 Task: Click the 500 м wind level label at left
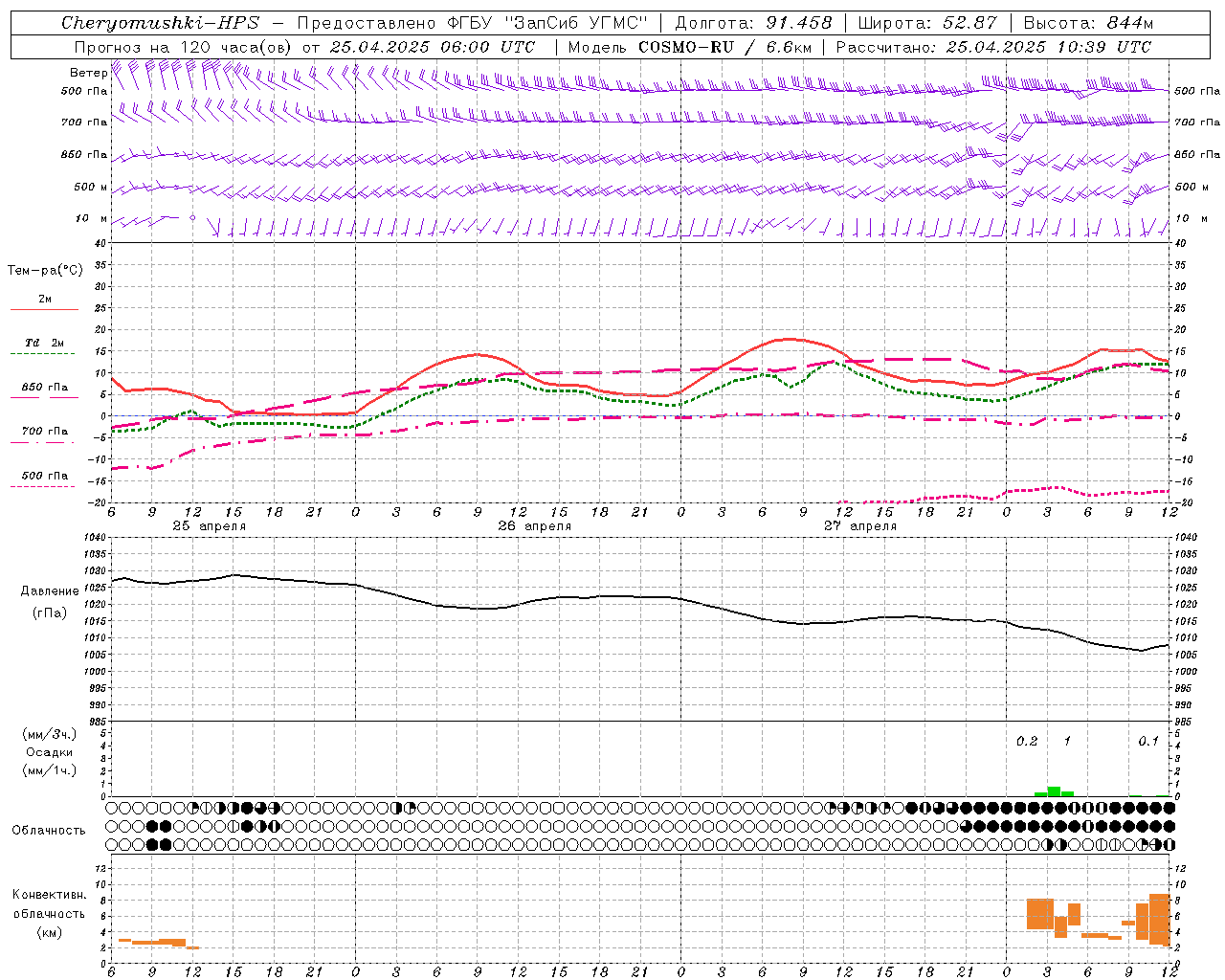click(91, 187)
